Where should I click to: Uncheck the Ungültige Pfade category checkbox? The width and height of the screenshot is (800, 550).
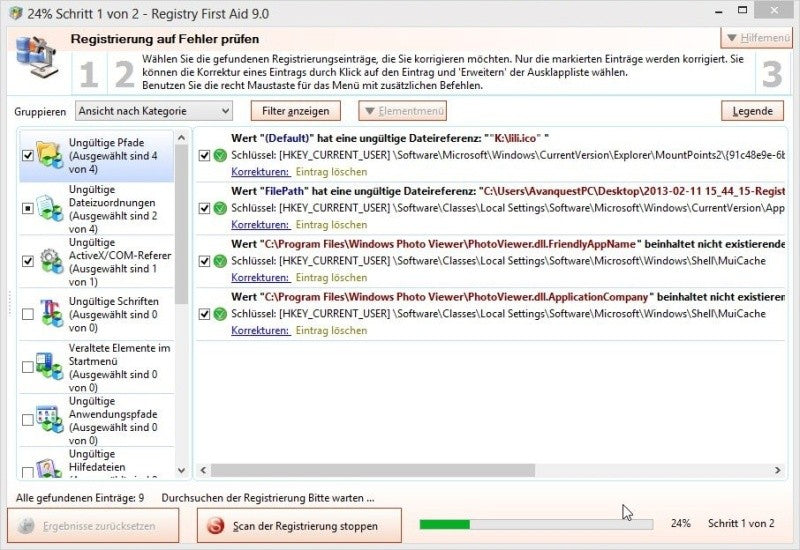point(28,155)
